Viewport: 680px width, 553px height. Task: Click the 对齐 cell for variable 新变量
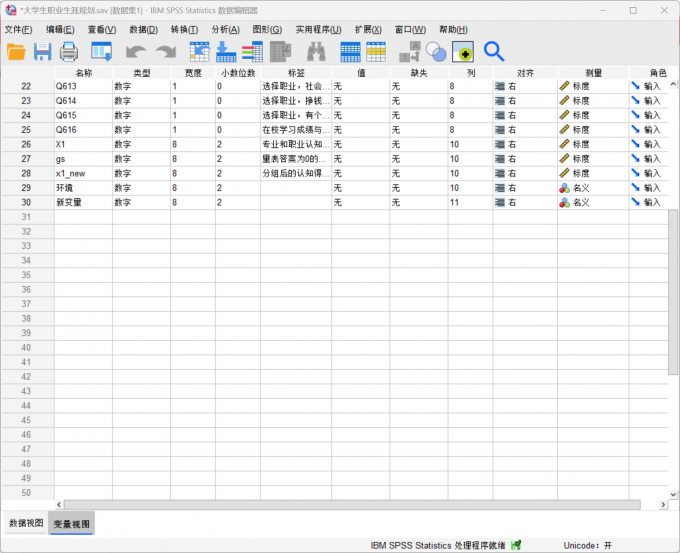pyautogui.click(x=523, y=202)
